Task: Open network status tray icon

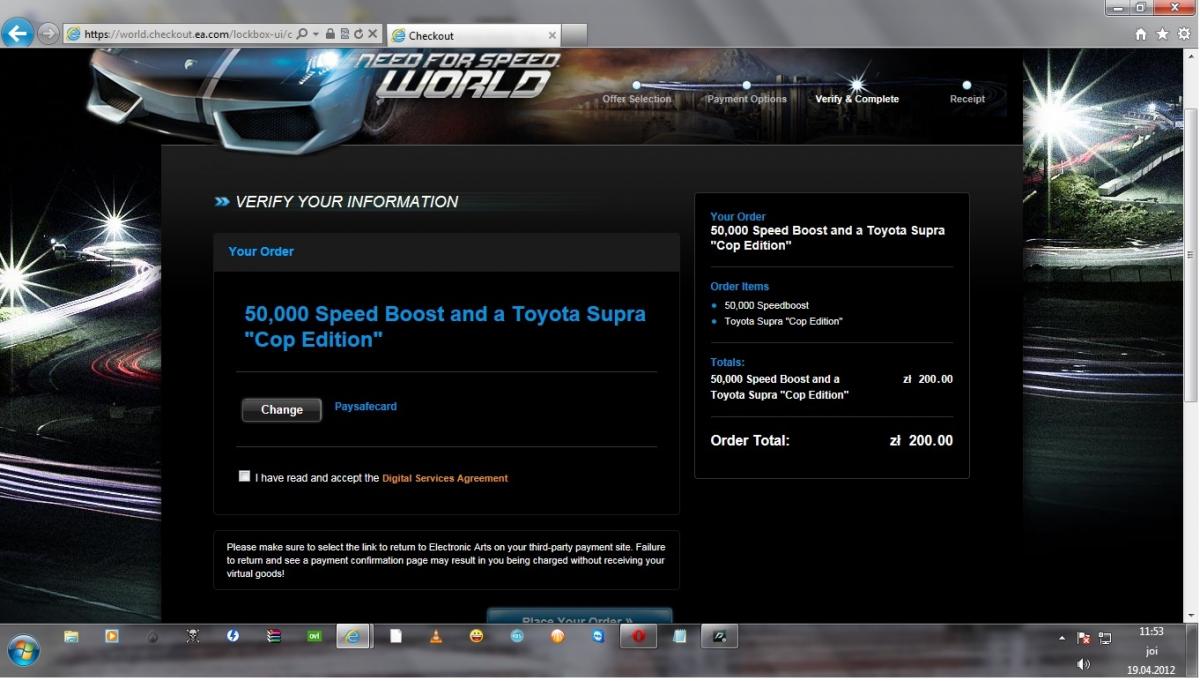Action: 1105,638
